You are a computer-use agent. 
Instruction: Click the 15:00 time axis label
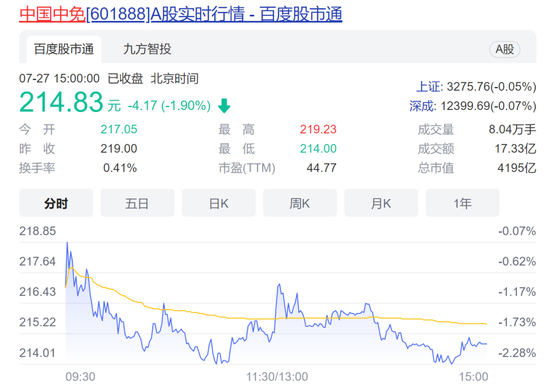[474, 377]
